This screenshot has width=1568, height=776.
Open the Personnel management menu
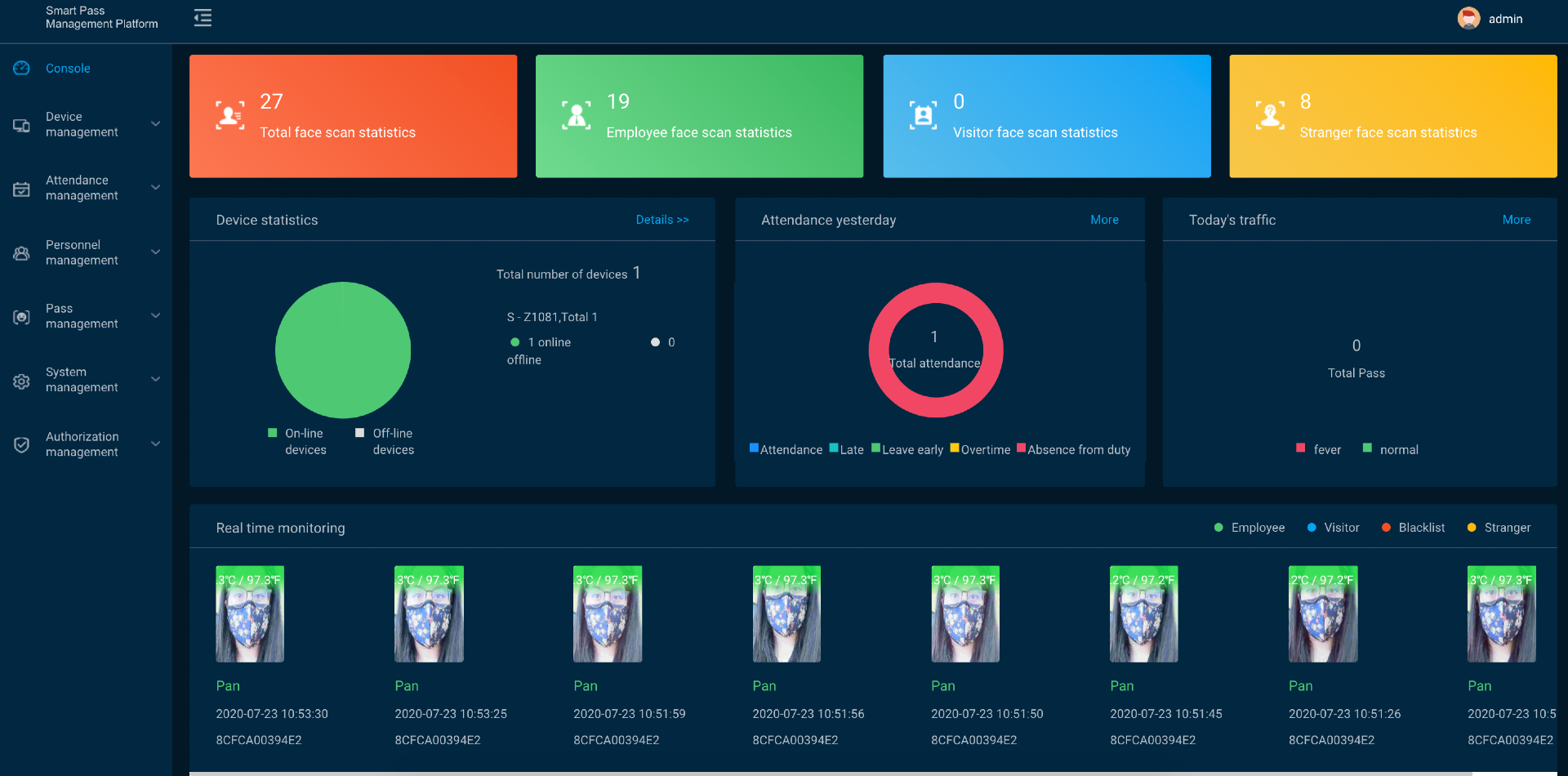click(x=82, y=252)
